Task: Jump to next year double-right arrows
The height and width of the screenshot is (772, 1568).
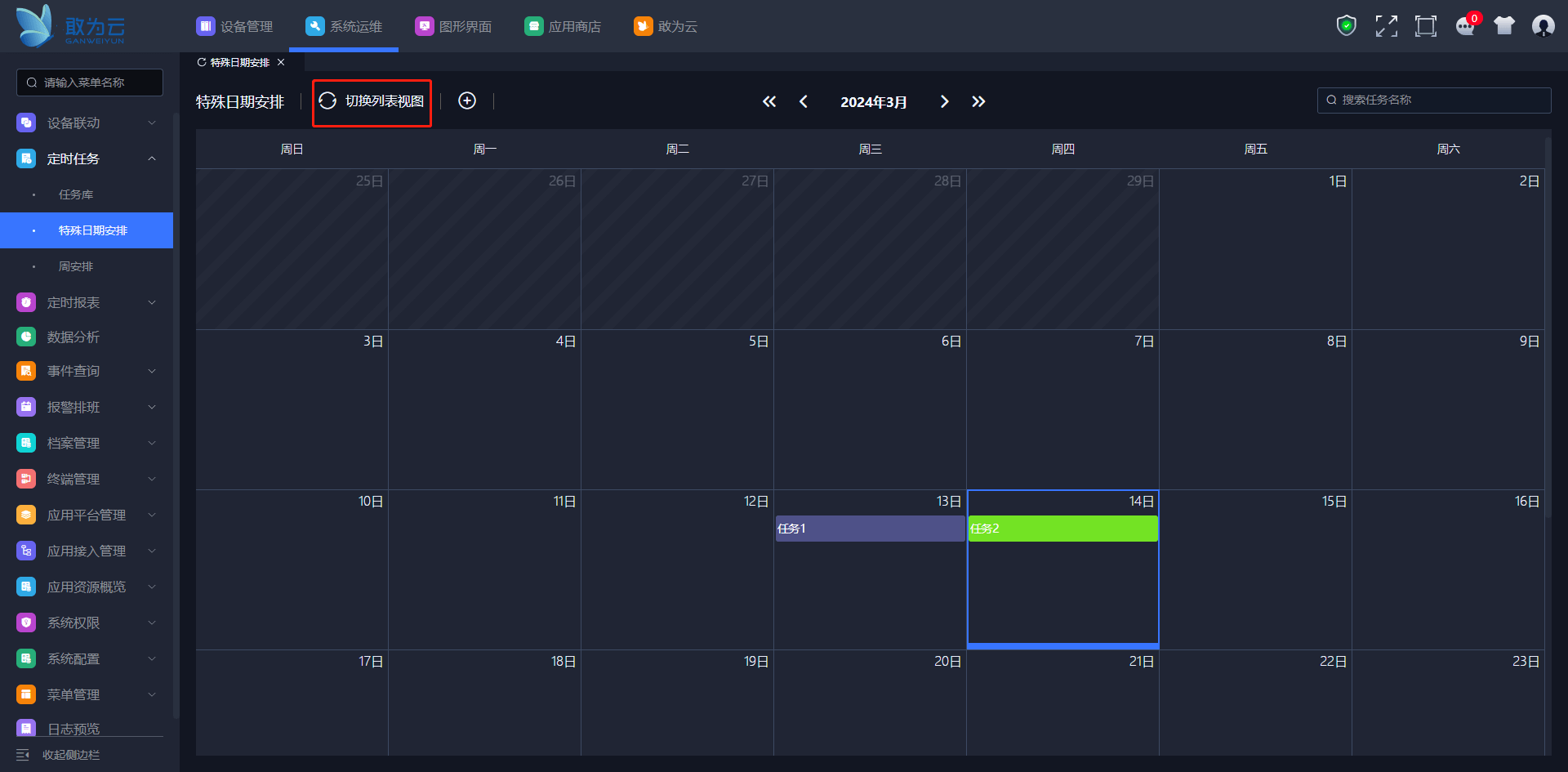Action: 978,101
